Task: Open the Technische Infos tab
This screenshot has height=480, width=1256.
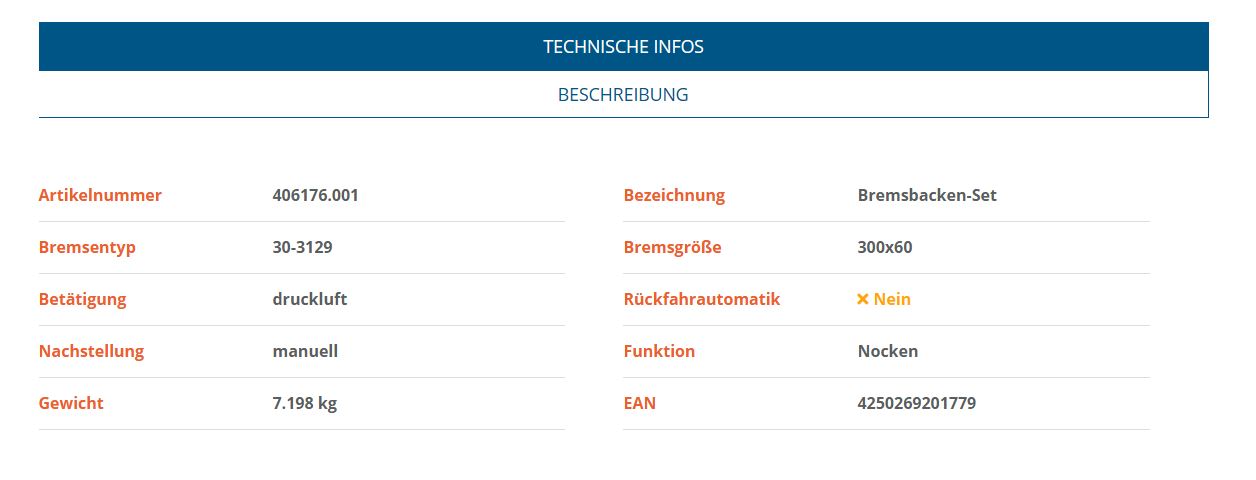Action: 623,47
